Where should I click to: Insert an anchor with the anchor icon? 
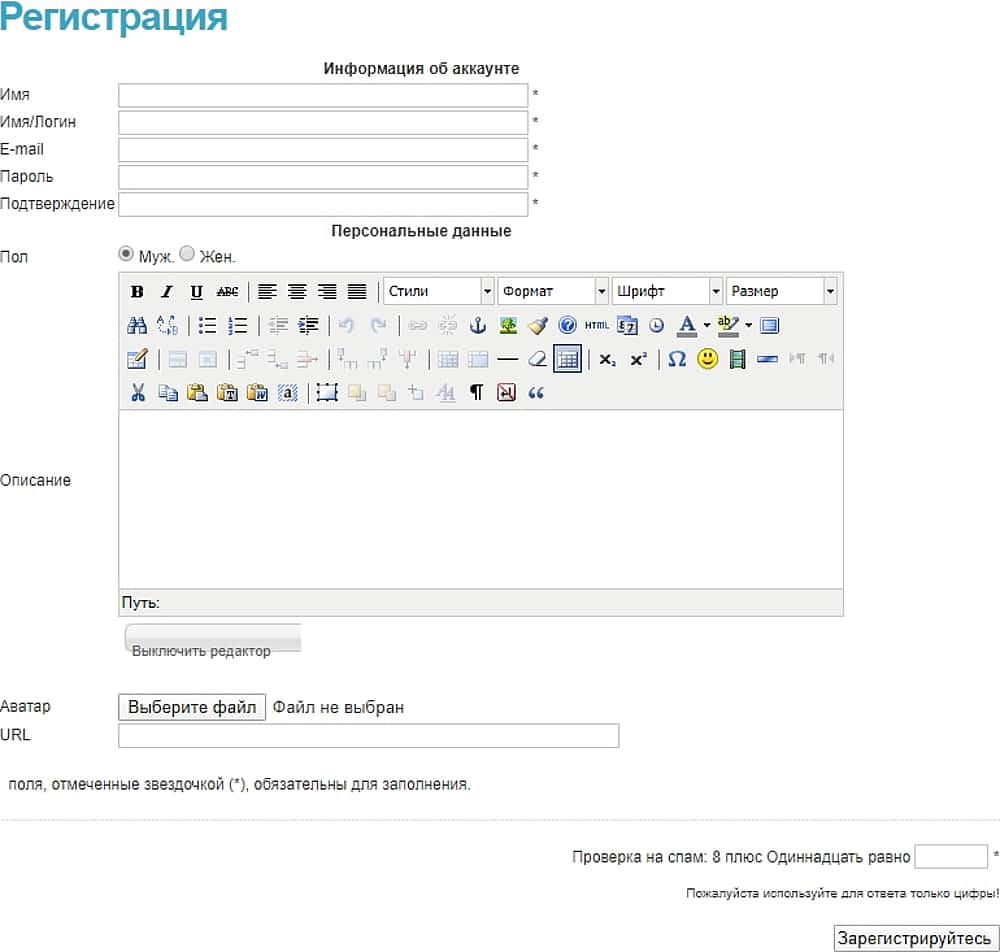478,325
